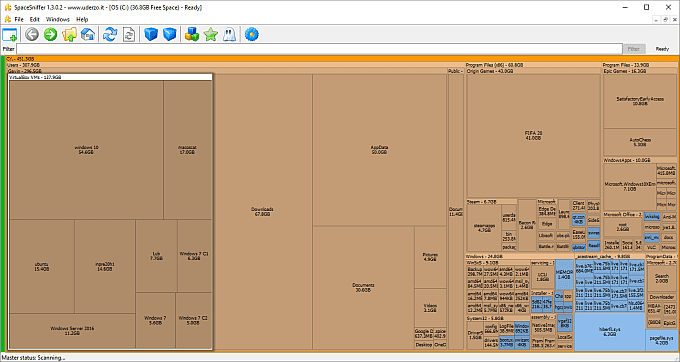Image resolution: width=680 pixels, height=362 pixels.
Task: Select the Epic Games 16.2GB header
Action: point(639,71)
